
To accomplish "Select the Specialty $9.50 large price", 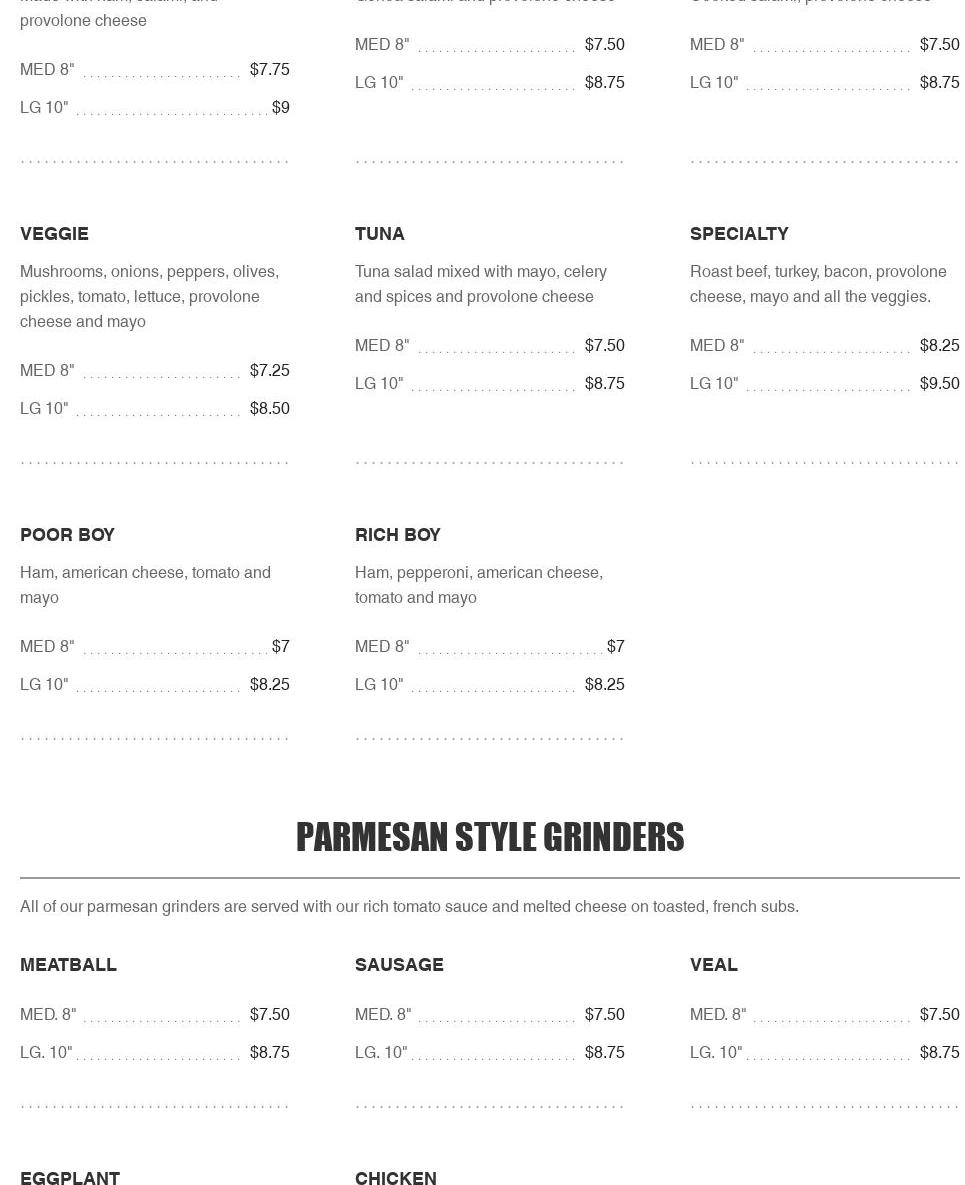I will click(939, 383).
